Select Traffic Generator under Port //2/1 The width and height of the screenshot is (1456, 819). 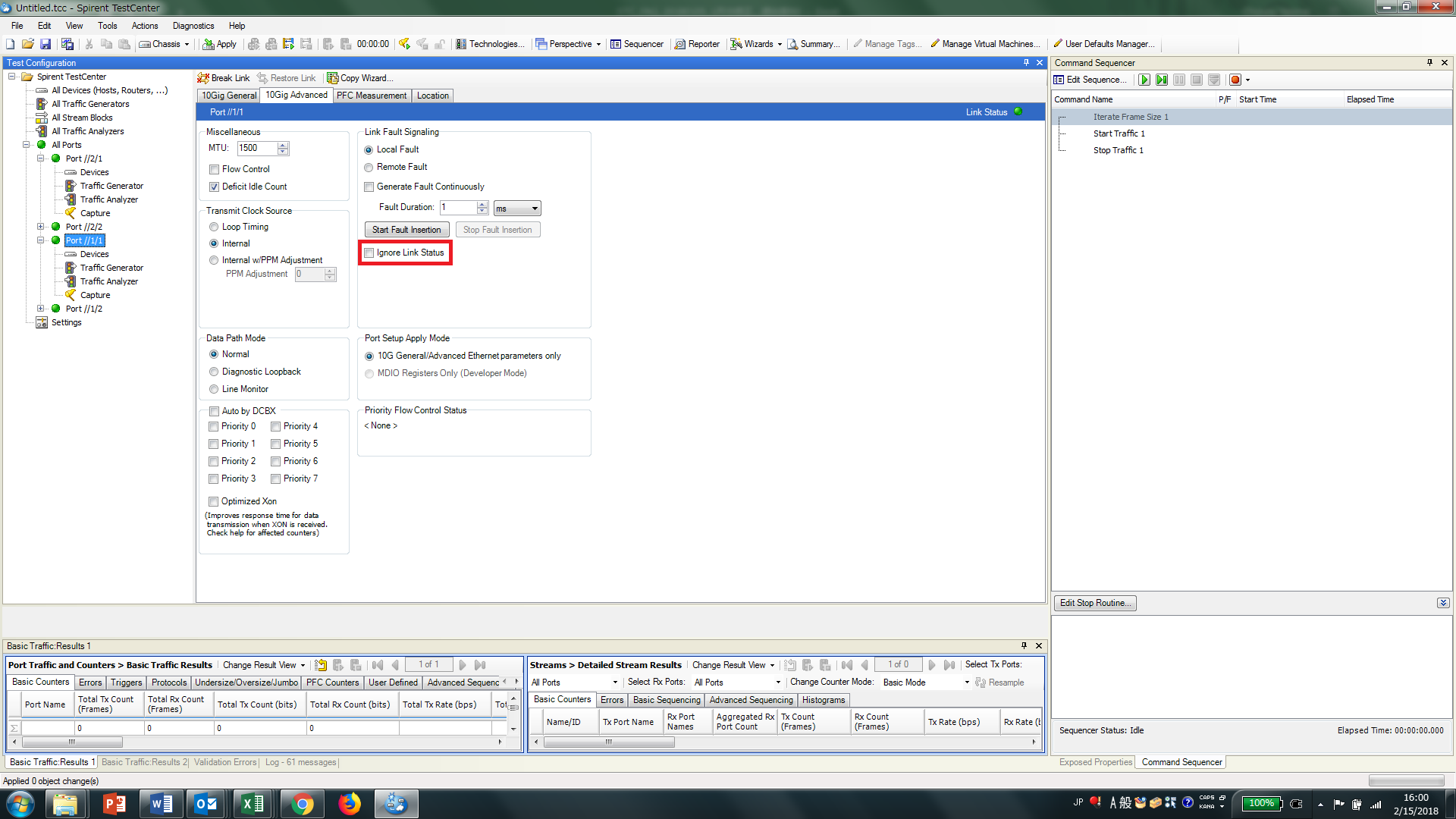coord(111,186)
